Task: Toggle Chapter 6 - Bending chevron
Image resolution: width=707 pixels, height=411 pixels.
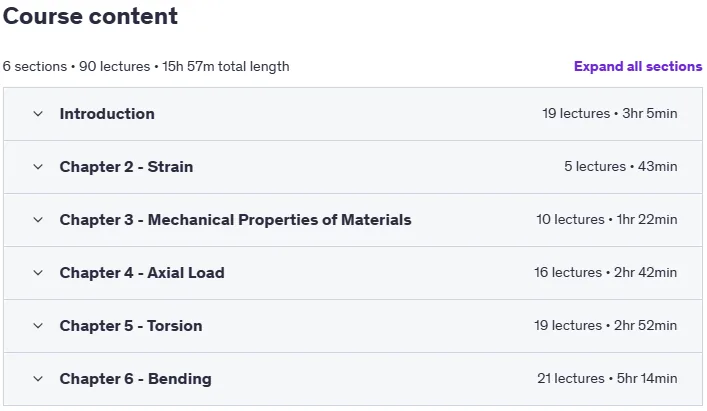Action: (x=38, y=379)
